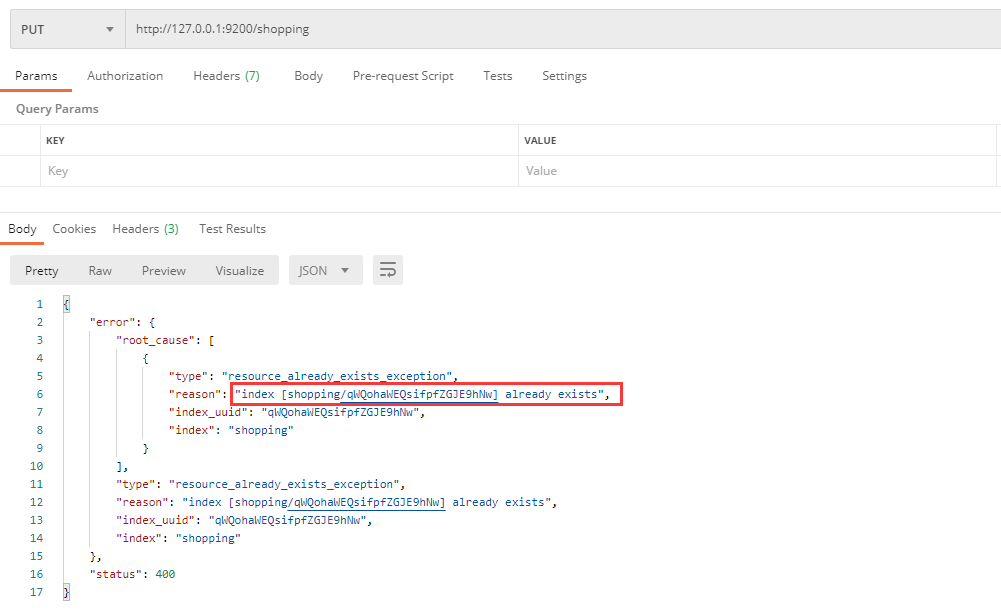Click the "error" line in the response
This screenshot has width=1001, height=615.
pos(122,323)
